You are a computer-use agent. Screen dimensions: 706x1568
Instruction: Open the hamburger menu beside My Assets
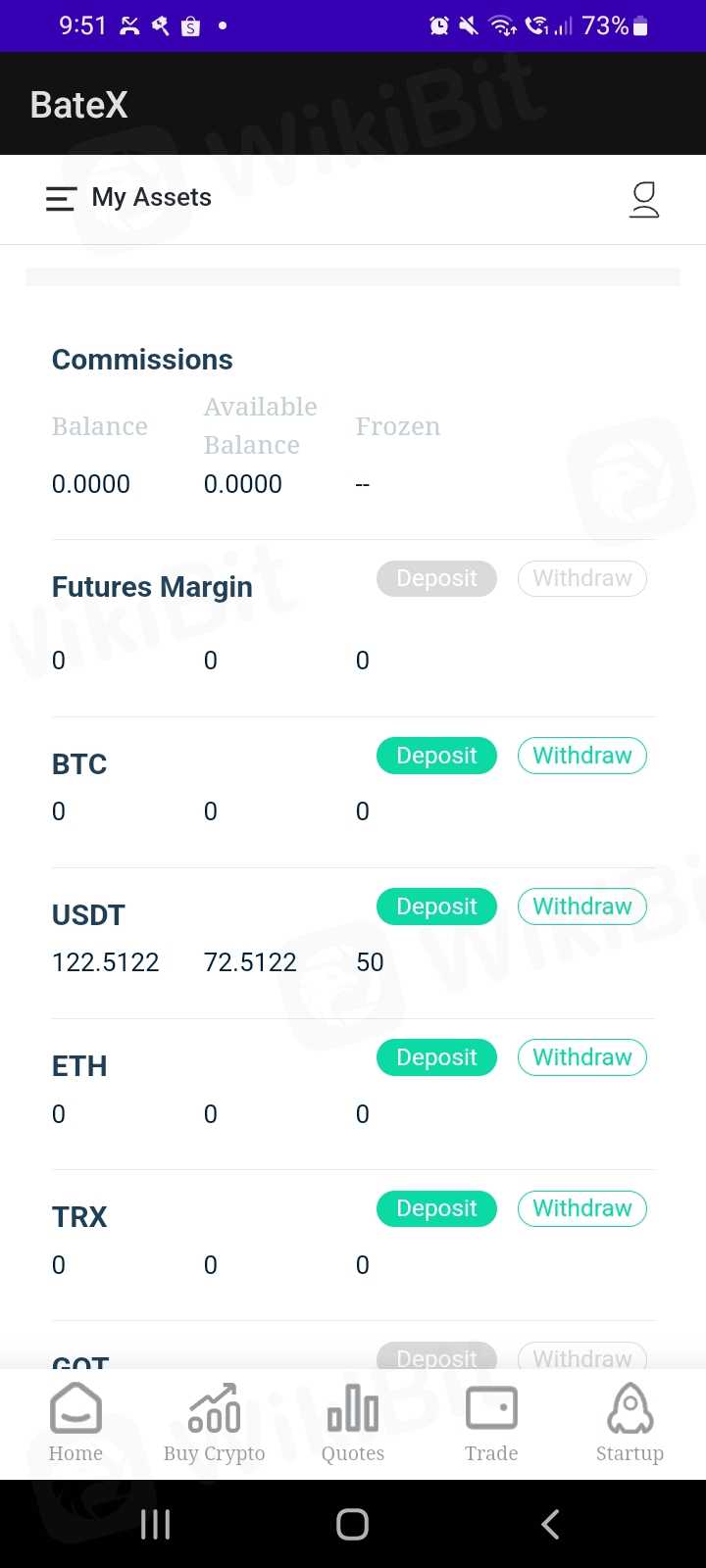pos(61,199)
